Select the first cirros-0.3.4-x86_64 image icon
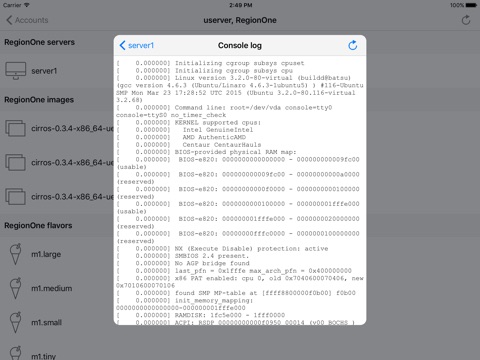This screenshot has width=480, height=360. (15, 128)
